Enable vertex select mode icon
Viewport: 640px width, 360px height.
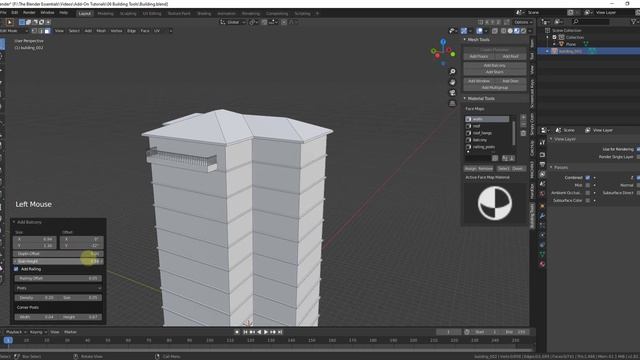[34, 31]
